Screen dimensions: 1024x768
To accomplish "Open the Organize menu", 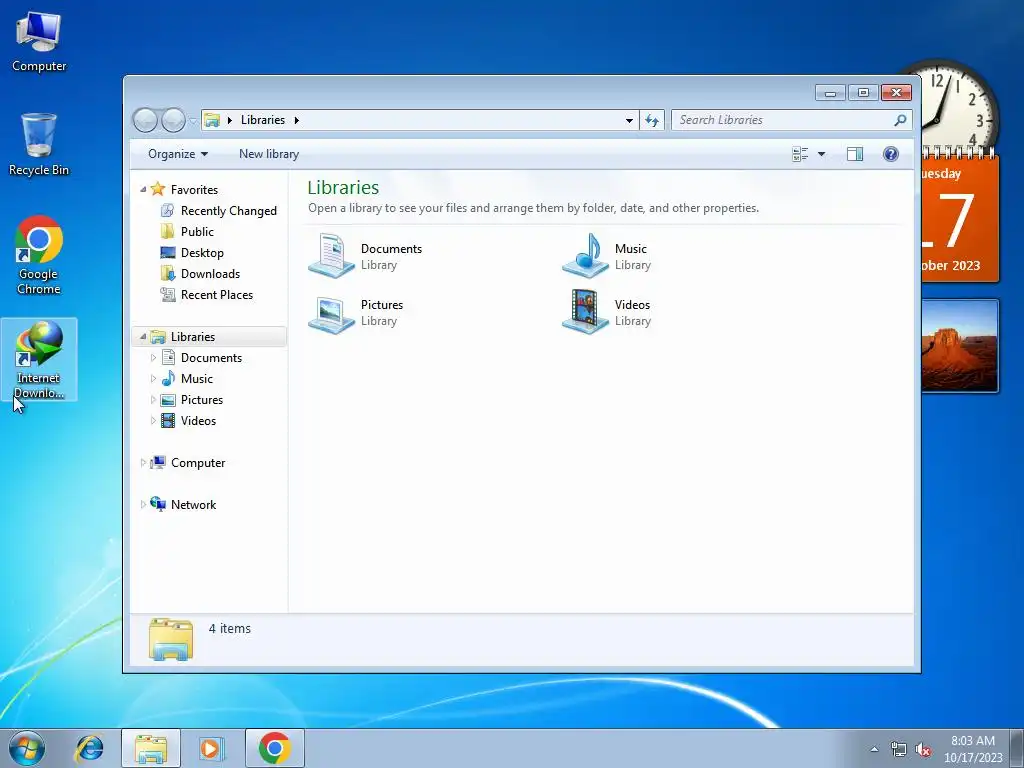I will pyautogui.click(x=178, y=154).
